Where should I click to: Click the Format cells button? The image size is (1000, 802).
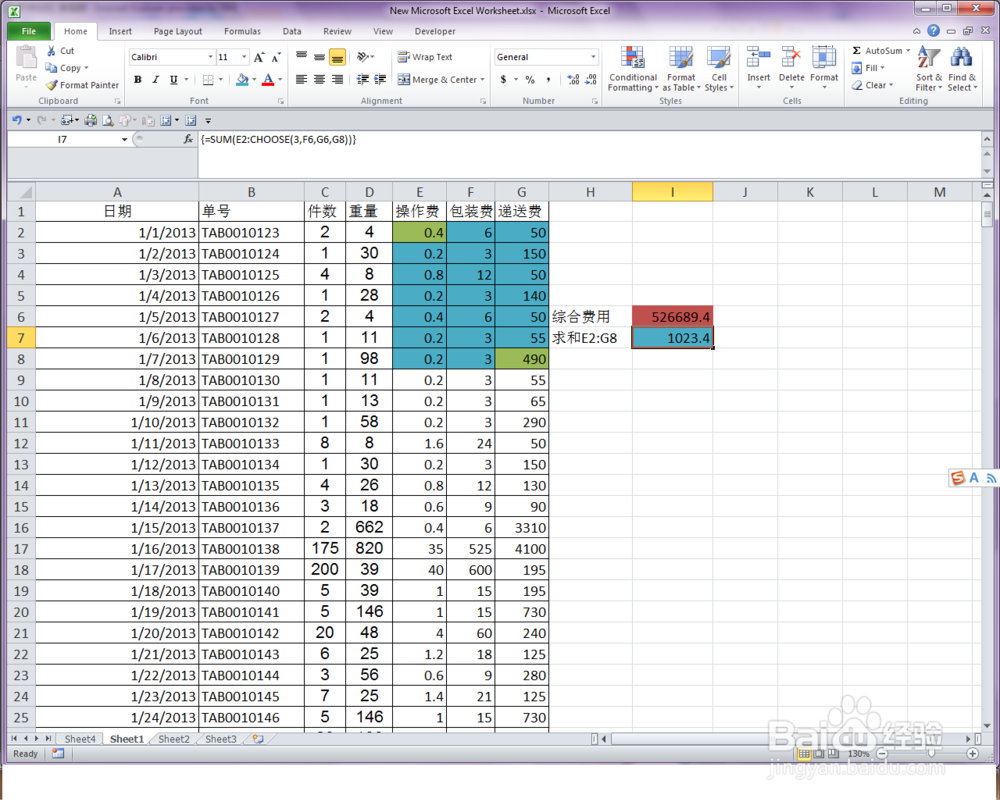824,67
